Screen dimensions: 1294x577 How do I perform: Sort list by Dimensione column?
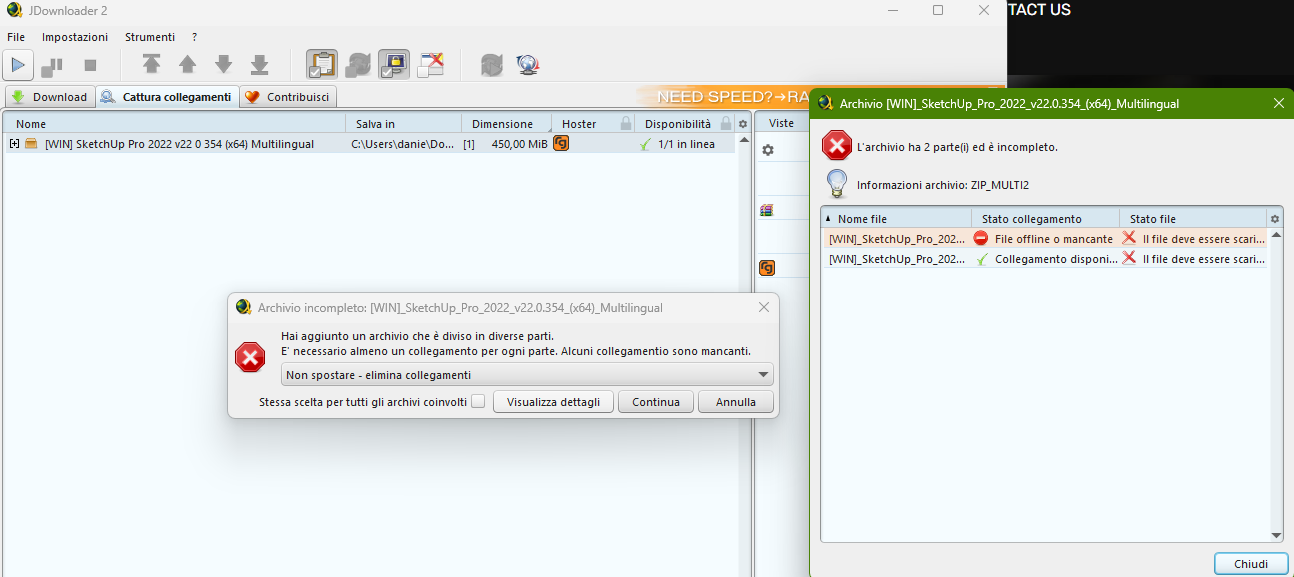click(506, 124)
